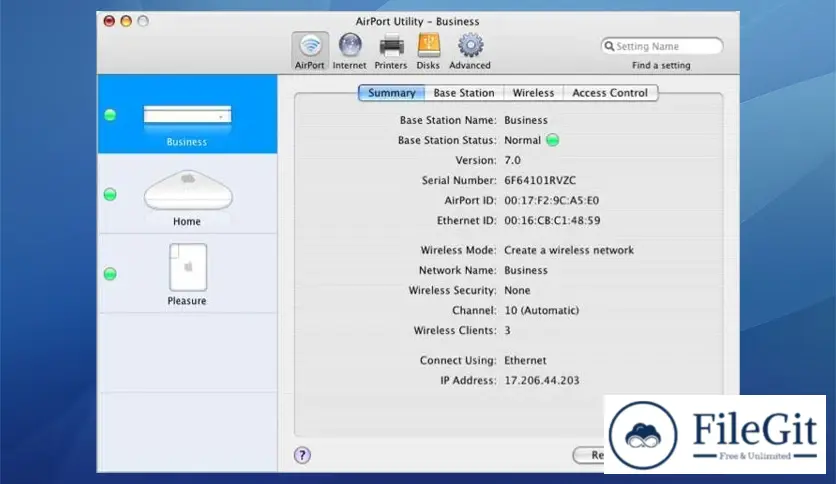Click green status light next to Pleasure
Image resolution: width=836 pixels, height=484 pixels.
point(110,274)
